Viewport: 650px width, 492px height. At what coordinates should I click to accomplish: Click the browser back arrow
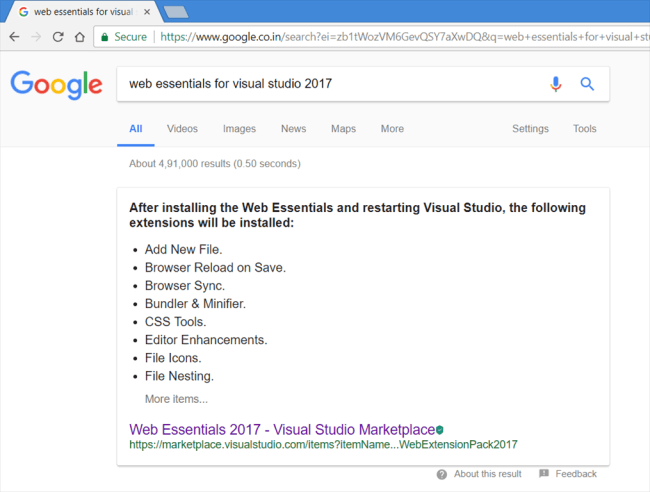(x=15, y=37)
